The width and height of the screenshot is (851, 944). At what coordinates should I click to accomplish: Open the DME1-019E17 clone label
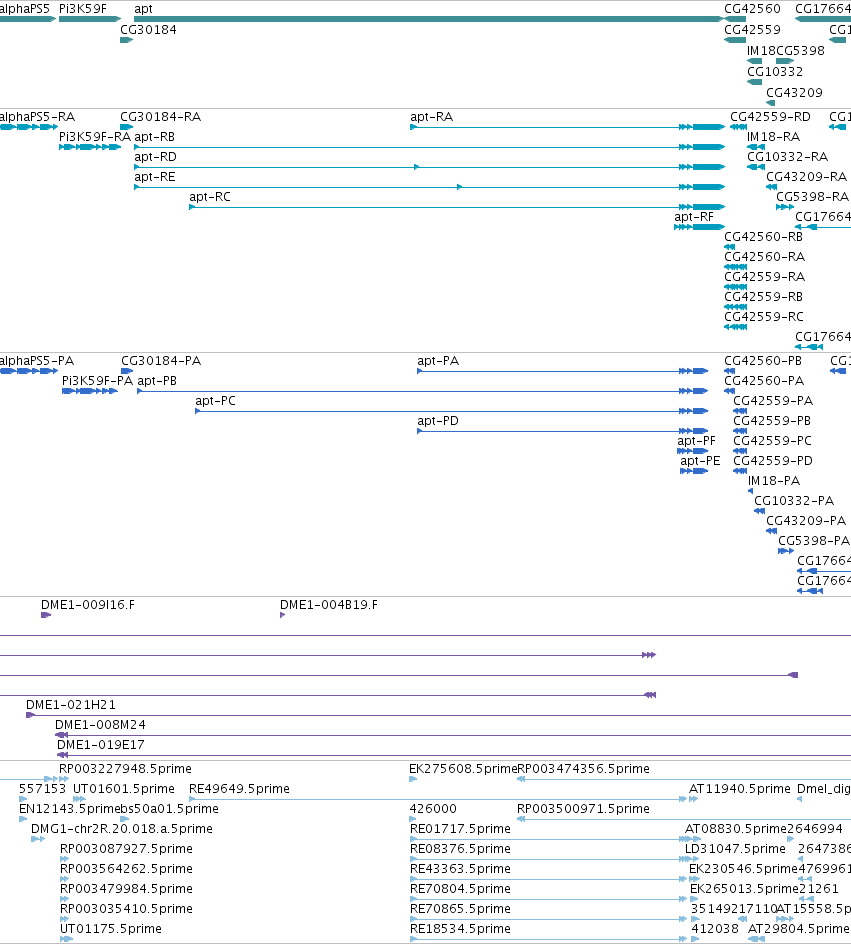101,745
